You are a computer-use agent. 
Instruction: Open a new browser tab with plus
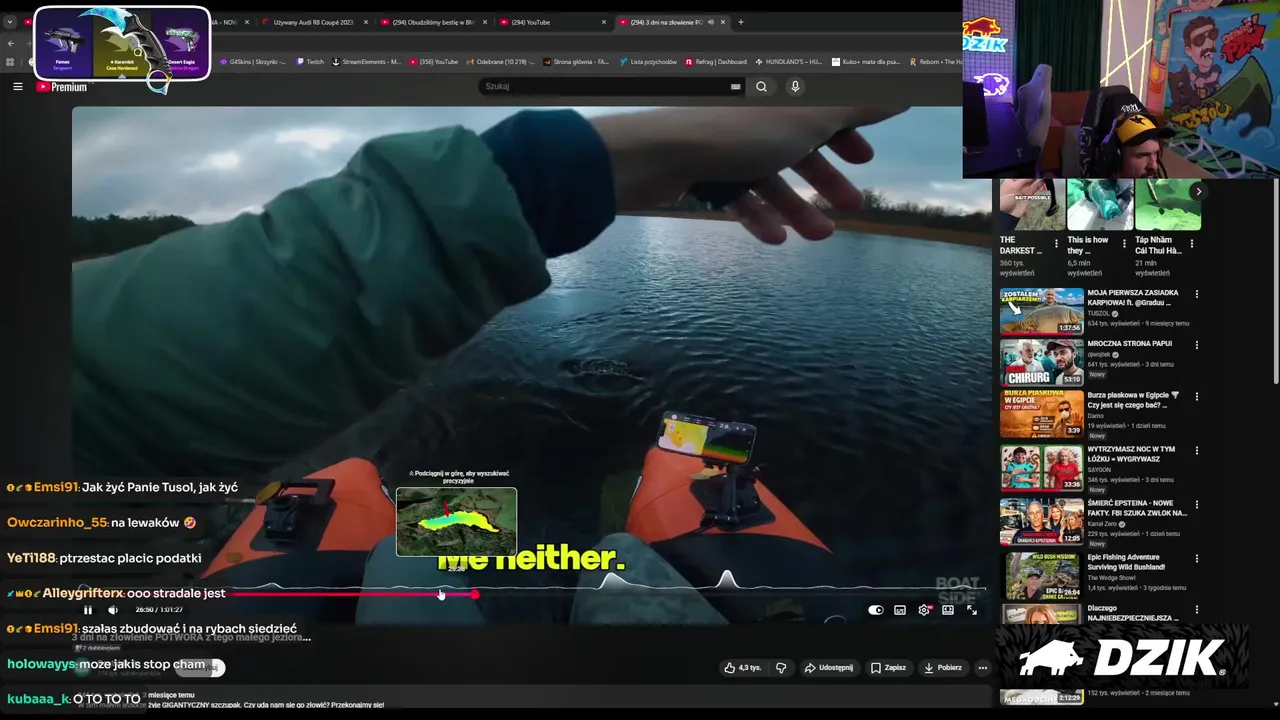741,22
